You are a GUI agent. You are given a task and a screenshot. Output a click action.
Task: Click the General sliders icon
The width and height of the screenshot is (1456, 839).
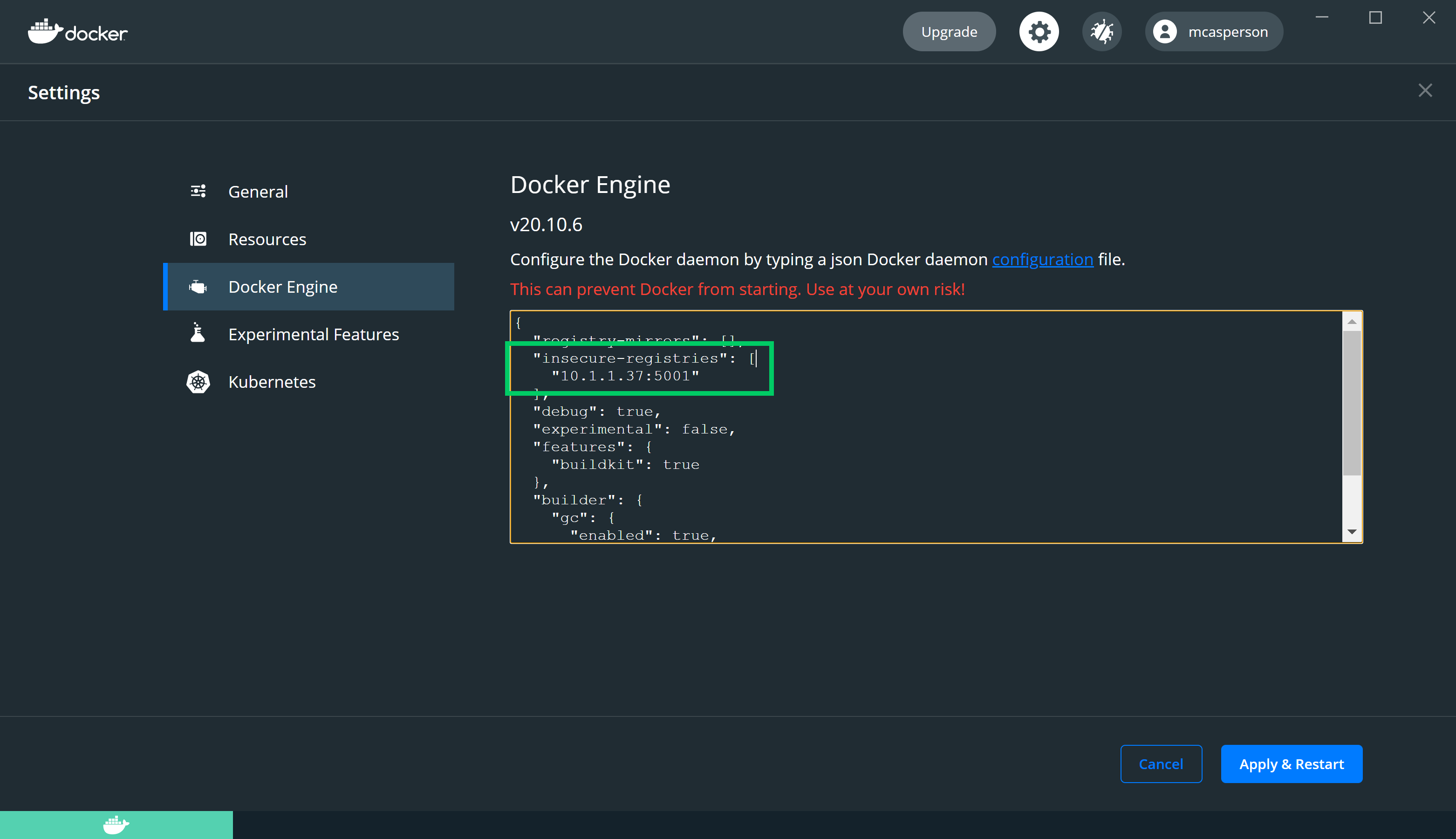198,191
